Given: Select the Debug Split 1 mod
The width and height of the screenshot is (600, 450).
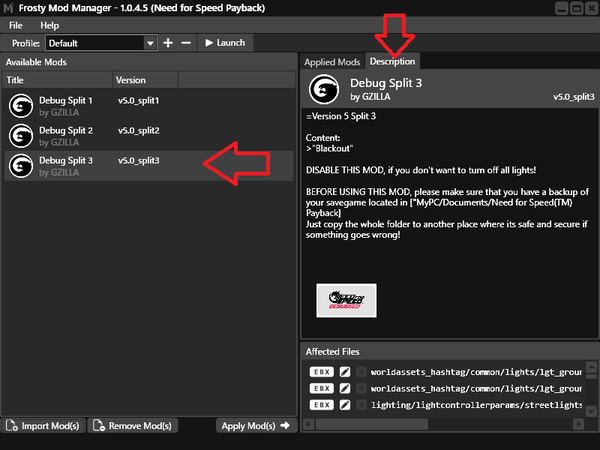Looking at the screenshot, I should [148, 106].
